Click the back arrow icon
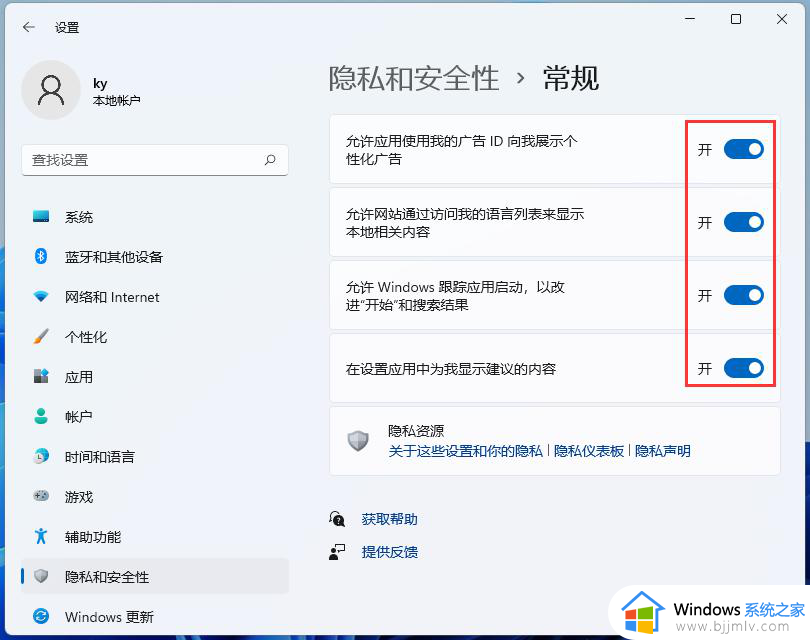This screenshot has width=810, height=640. click(x=29, y=27)
